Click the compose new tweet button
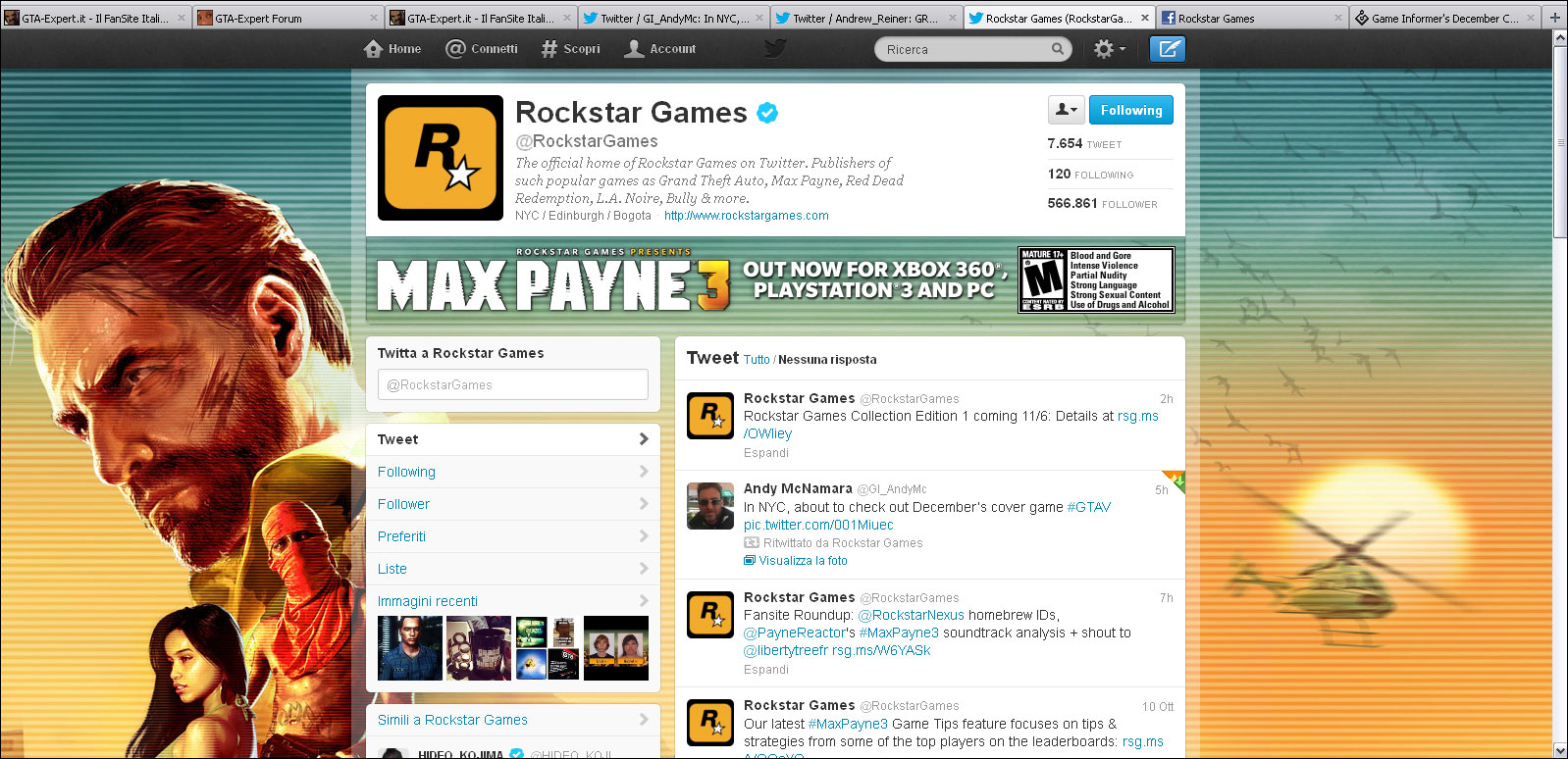 1167,49
